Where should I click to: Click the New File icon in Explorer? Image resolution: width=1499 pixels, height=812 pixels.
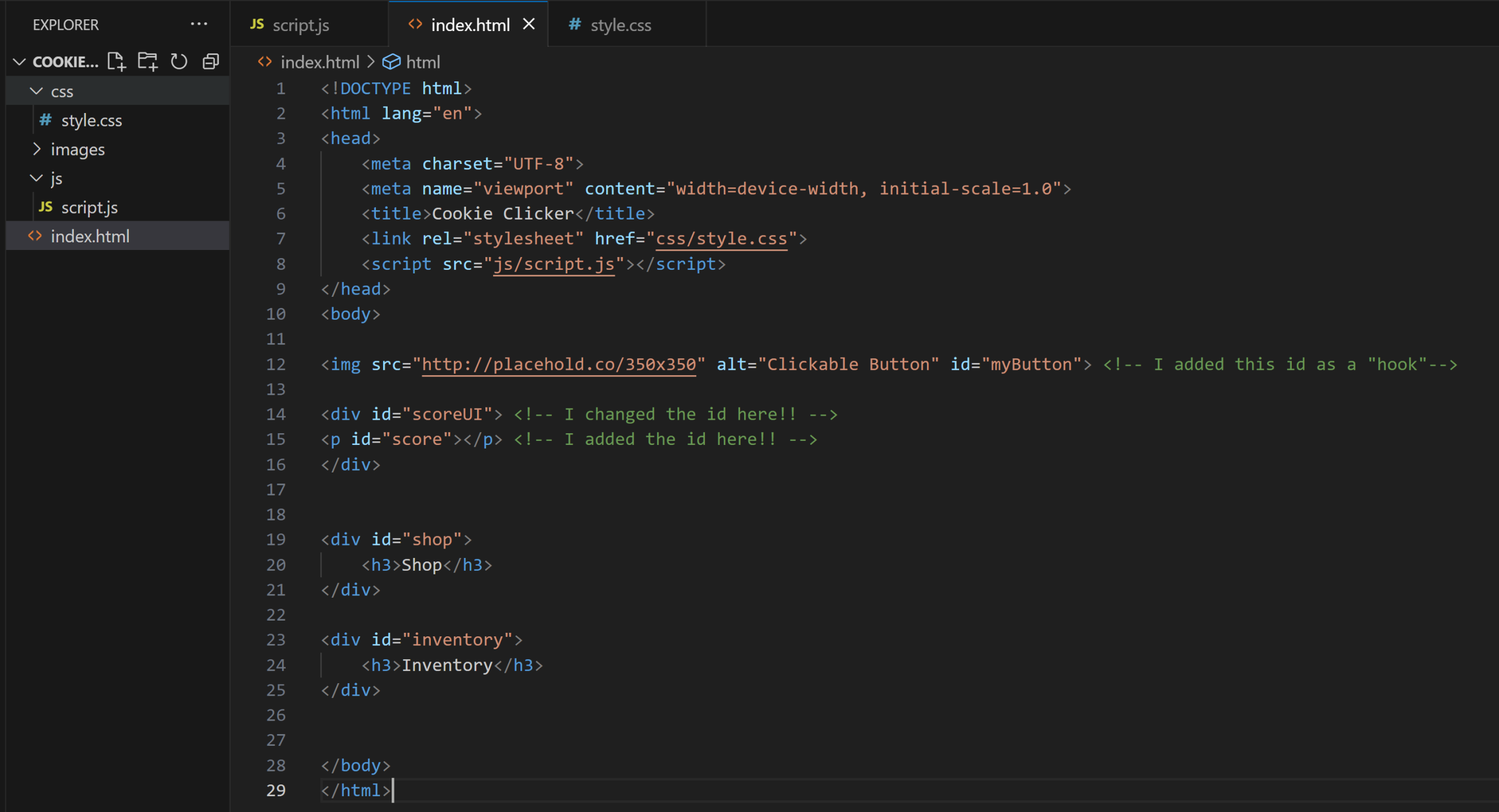click(117, 61)
